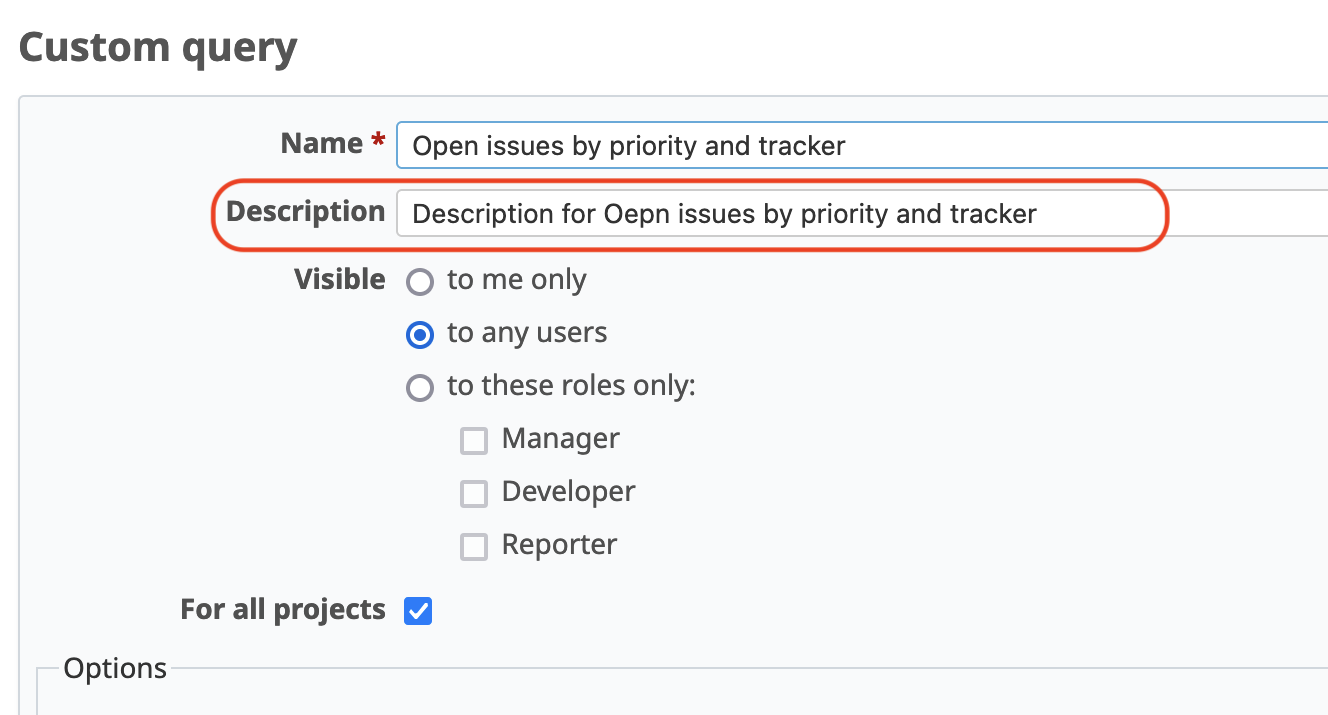This screenshot has height=715, width=1328.
Task: Click the bold "Description" field label
Action: 305,212
